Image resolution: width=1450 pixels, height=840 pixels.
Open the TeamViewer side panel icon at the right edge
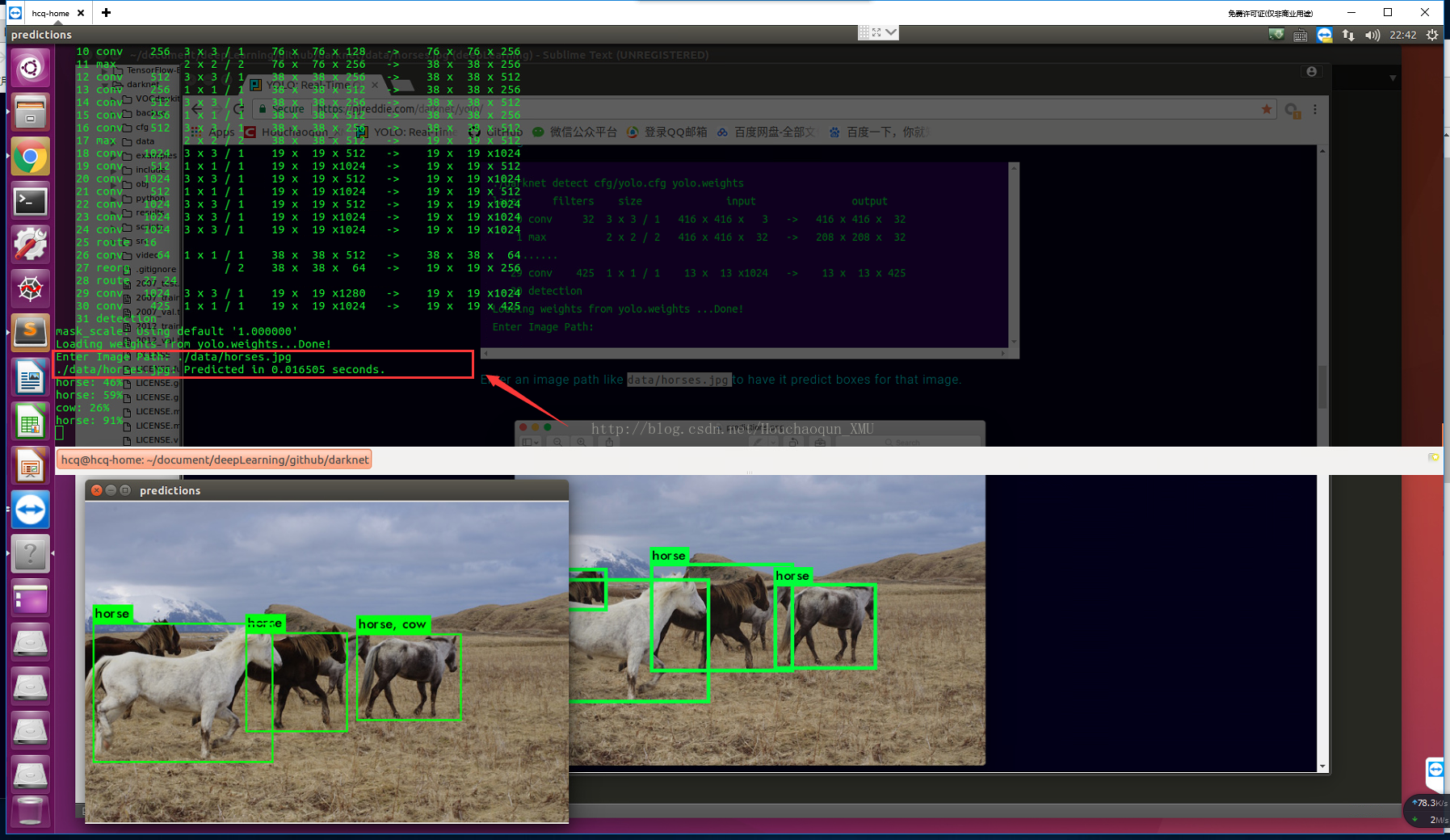[1435, 768]
